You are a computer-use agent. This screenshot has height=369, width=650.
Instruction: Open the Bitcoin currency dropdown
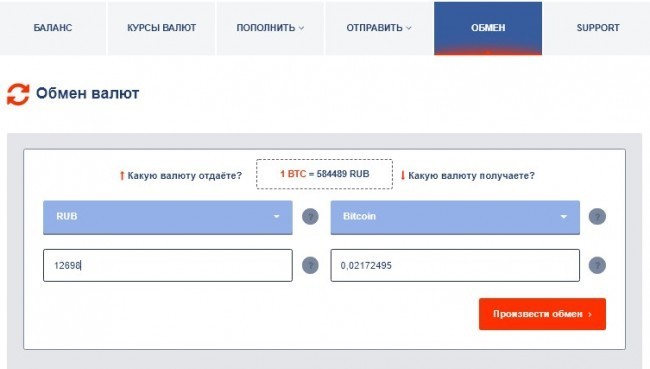(455, 217)
